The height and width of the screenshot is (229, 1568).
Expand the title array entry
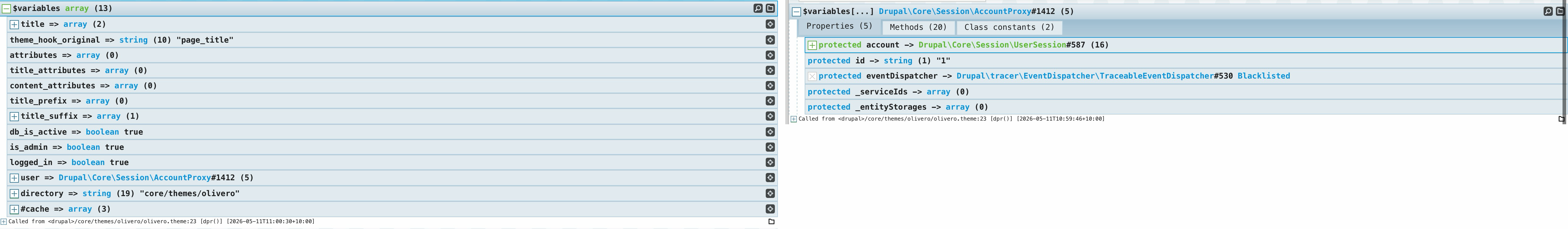pos(14,24)
